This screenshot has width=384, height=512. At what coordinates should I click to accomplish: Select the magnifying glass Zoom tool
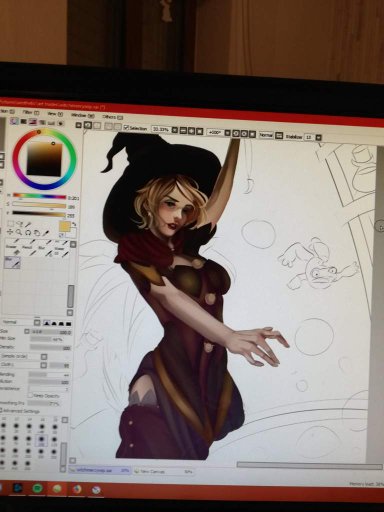click(x=19, y=232)
